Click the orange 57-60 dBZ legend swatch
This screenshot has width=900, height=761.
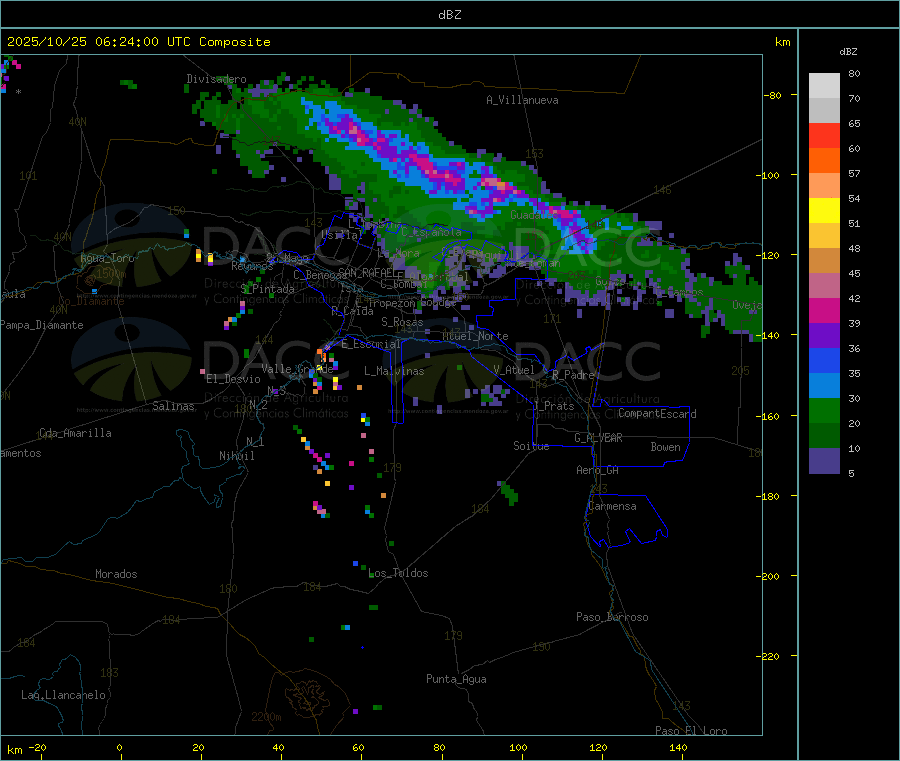coord(824,161)
